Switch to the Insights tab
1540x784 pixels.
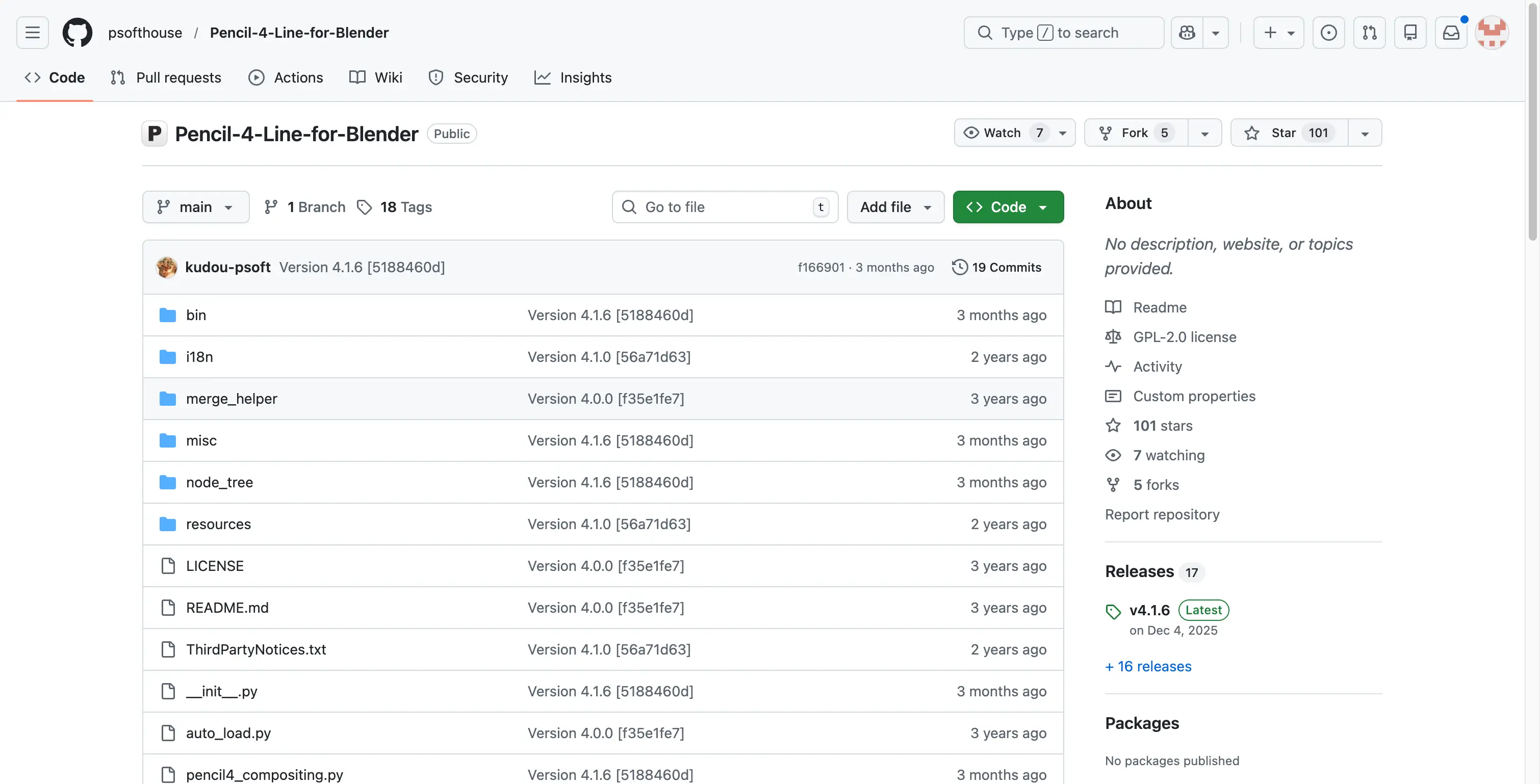pos(573,77)
